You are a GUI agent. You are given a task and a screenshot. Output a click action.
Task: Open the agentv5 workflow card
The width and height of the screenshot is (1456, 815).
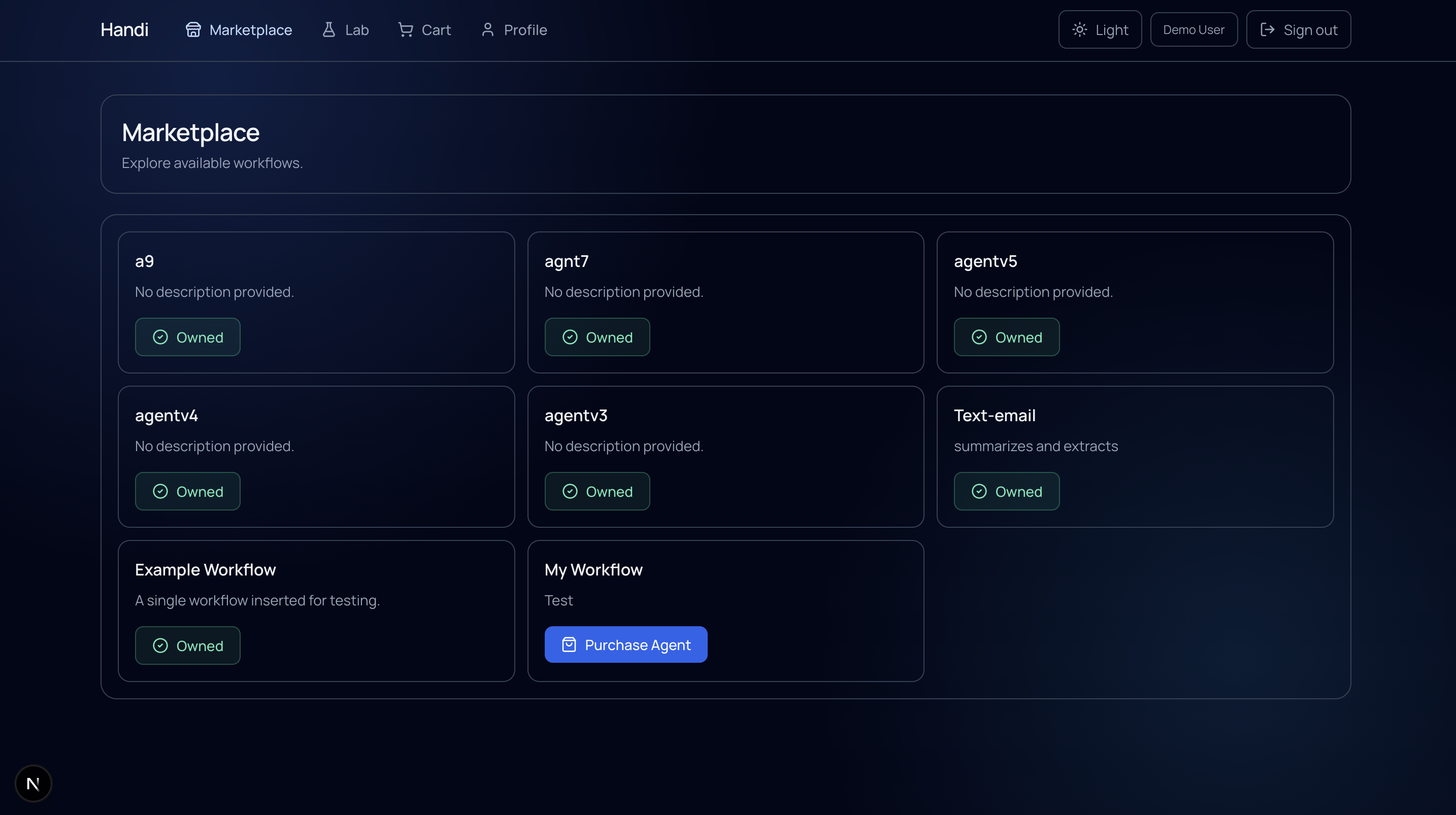[x=985, y=261]
